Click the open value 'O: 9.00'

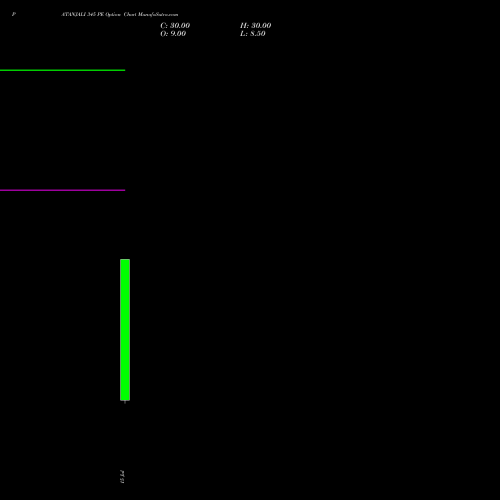[x=173, y=34]
